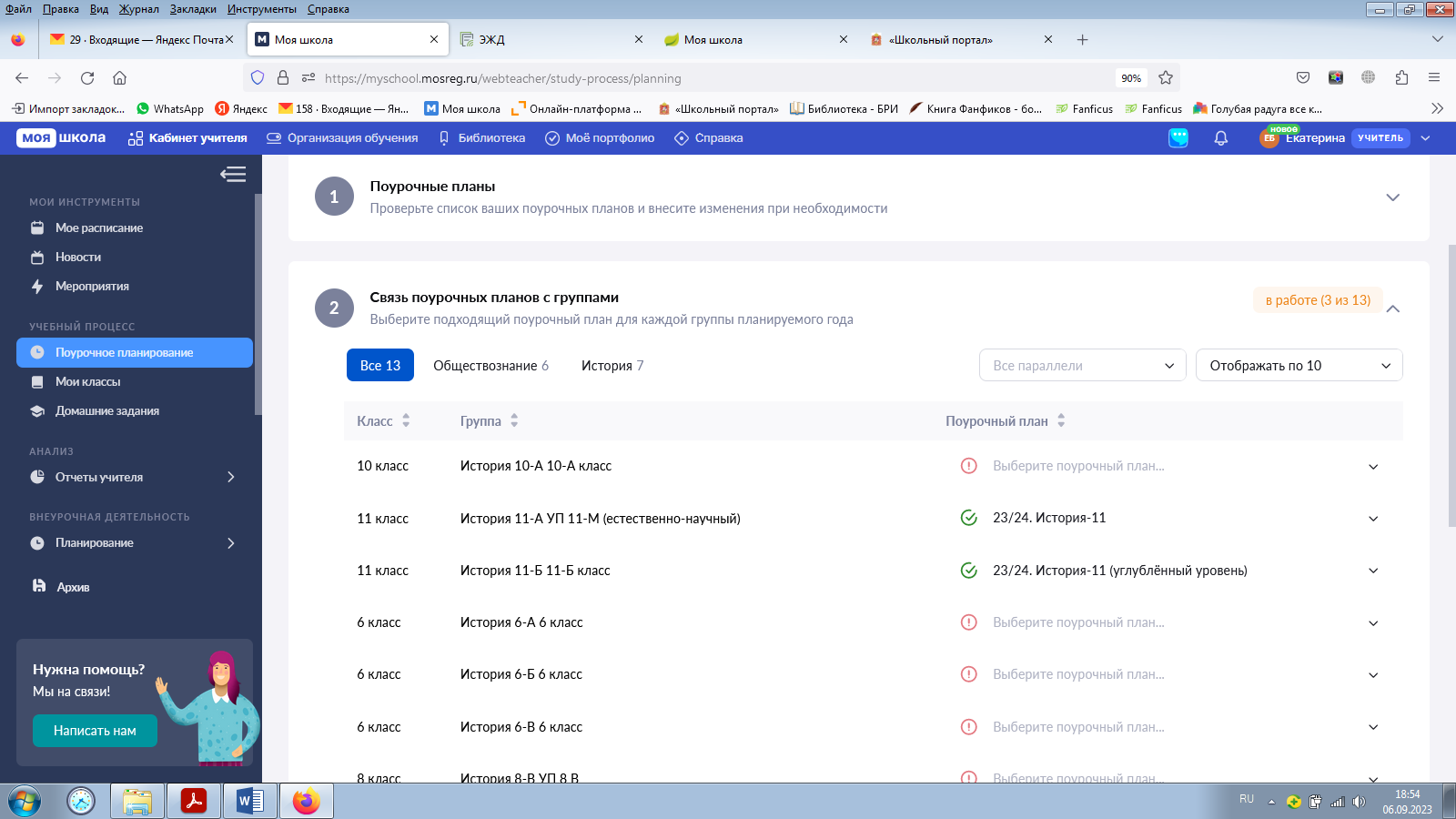Image resolution: width=1456 pixels, height=819 pixels.
Task: Switch to Яндекс Почта browser tab
Action: coord(141,40)
